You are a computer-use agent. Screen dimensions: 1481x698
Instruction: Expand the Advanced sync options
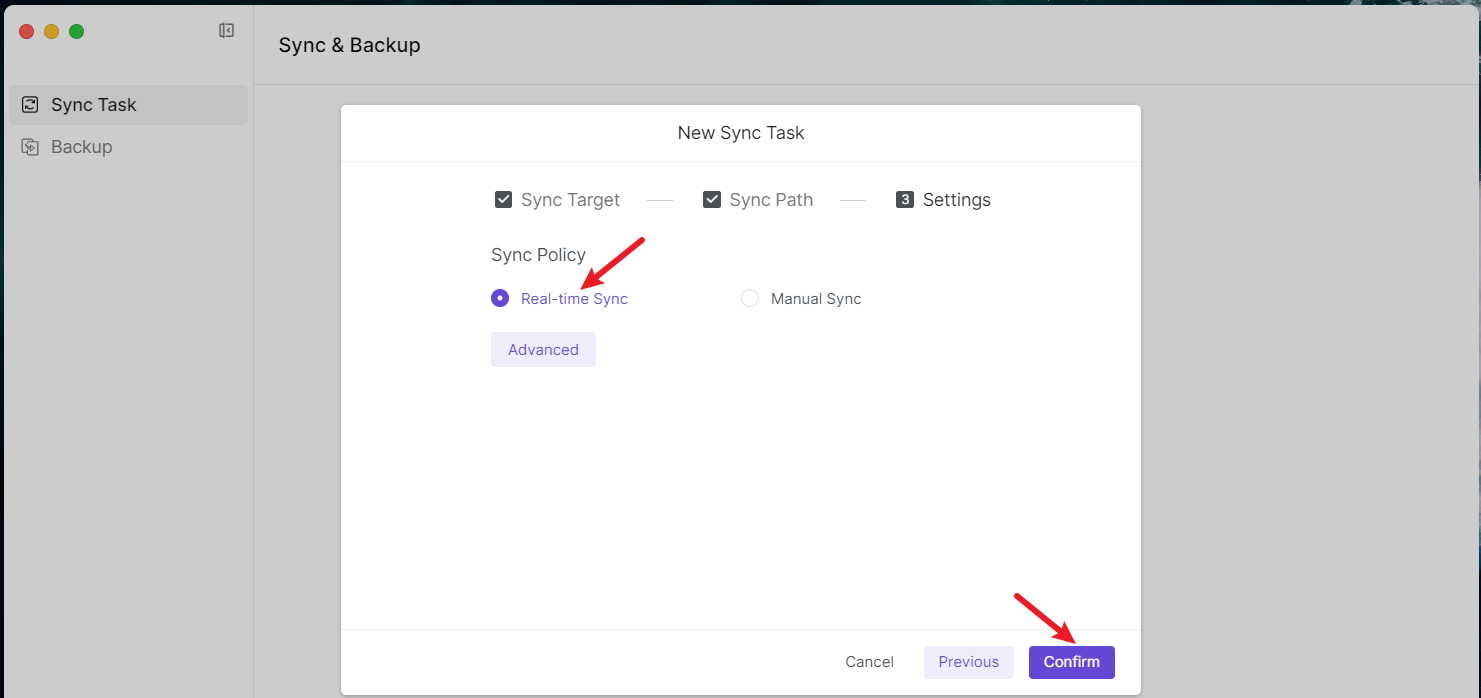[543, 350]
